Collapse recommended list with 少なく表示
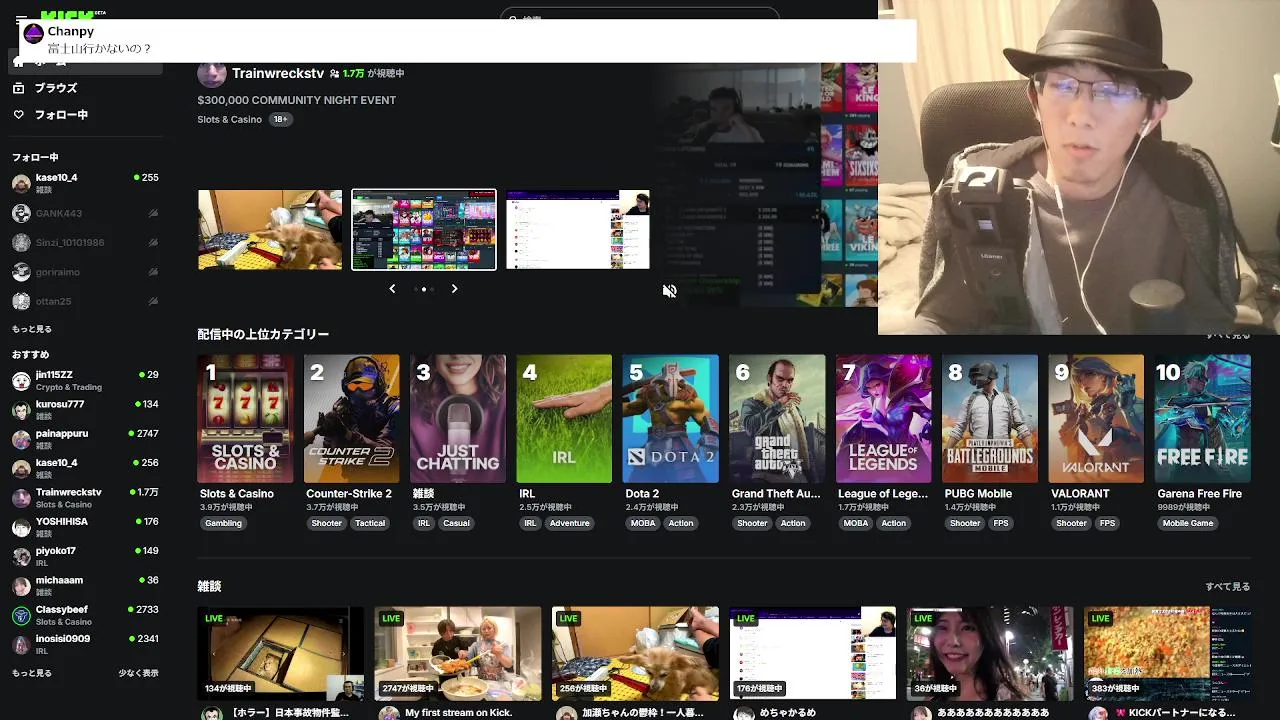Screen dimensions: 1280x720 (x=138, y=673)
